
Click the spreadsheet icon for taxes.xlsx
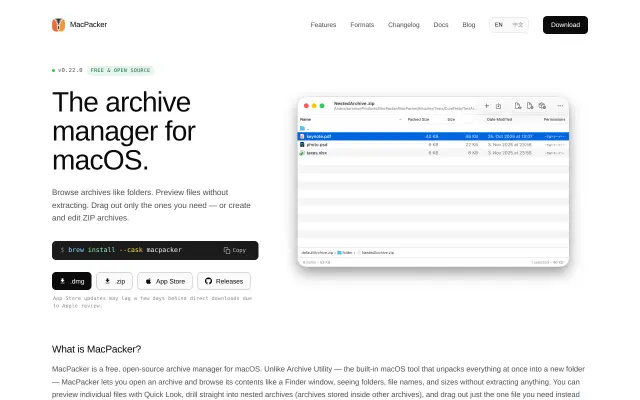point(302,153)
